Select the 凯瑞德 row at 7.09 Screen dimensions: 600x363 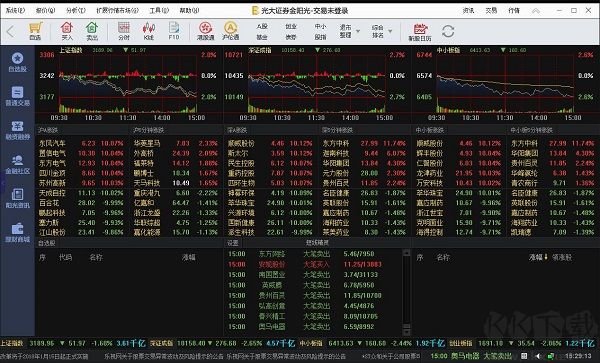tap(553, 232)
